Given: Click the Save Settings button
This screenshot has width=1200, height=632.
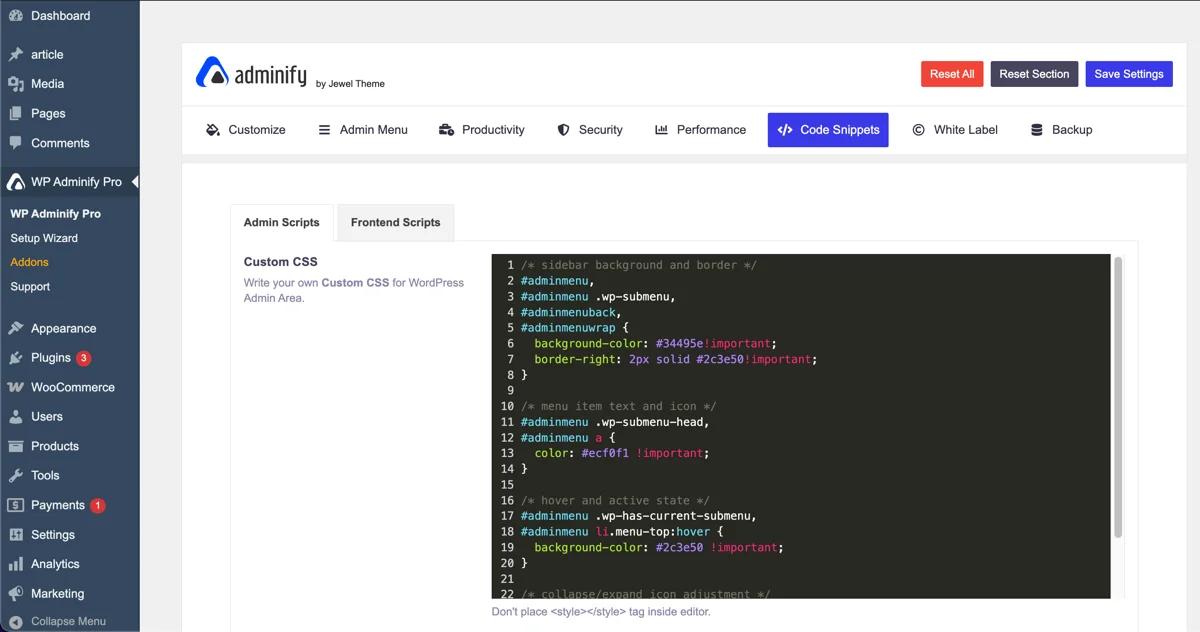Looking at the screenshot, I should point(1129,74).
